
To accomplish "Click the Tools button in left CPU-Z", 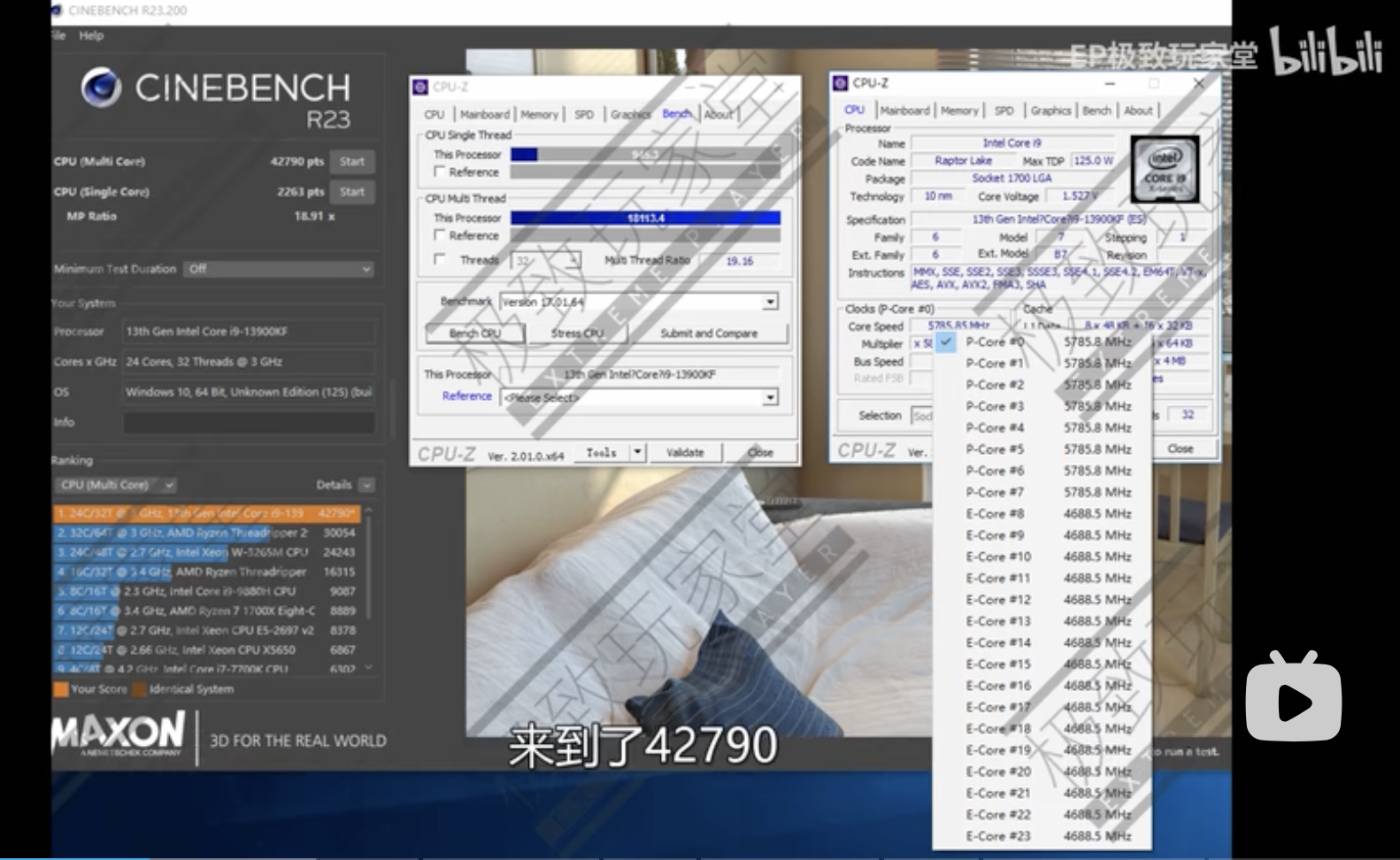I will pos(602,452).
